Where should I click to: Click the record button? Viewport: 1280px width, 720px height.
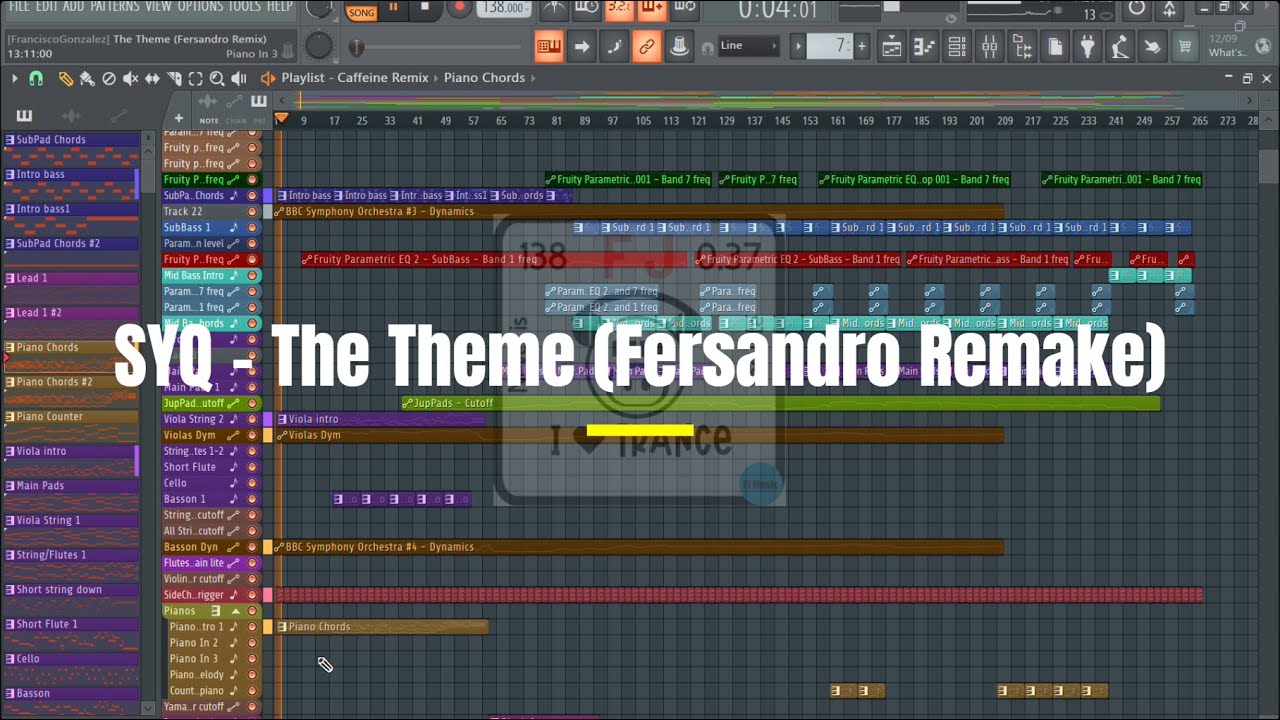tap(459, 9)
